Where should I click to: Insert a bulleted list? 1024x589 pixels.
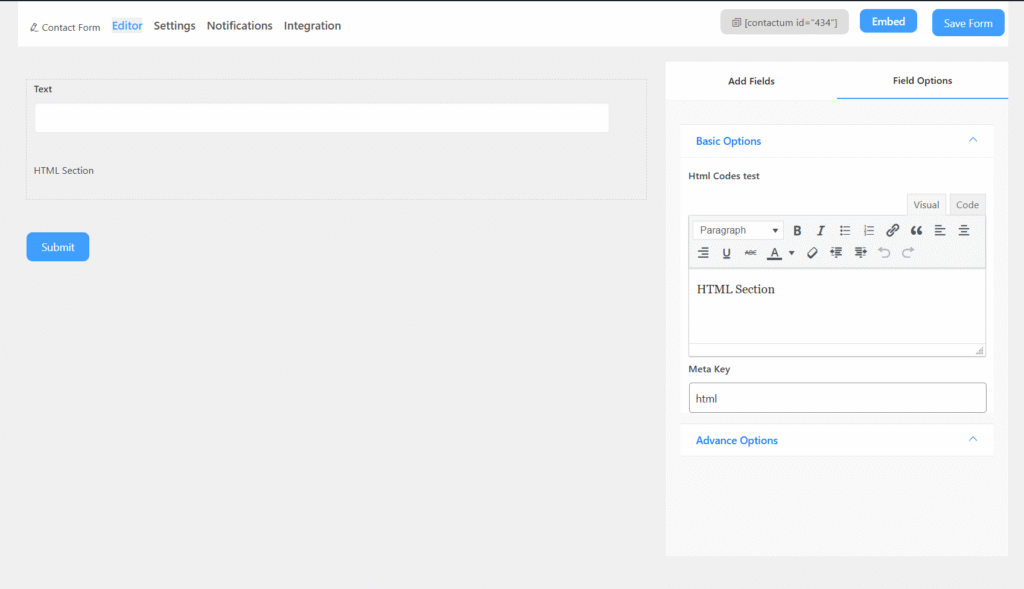point(845,231)
